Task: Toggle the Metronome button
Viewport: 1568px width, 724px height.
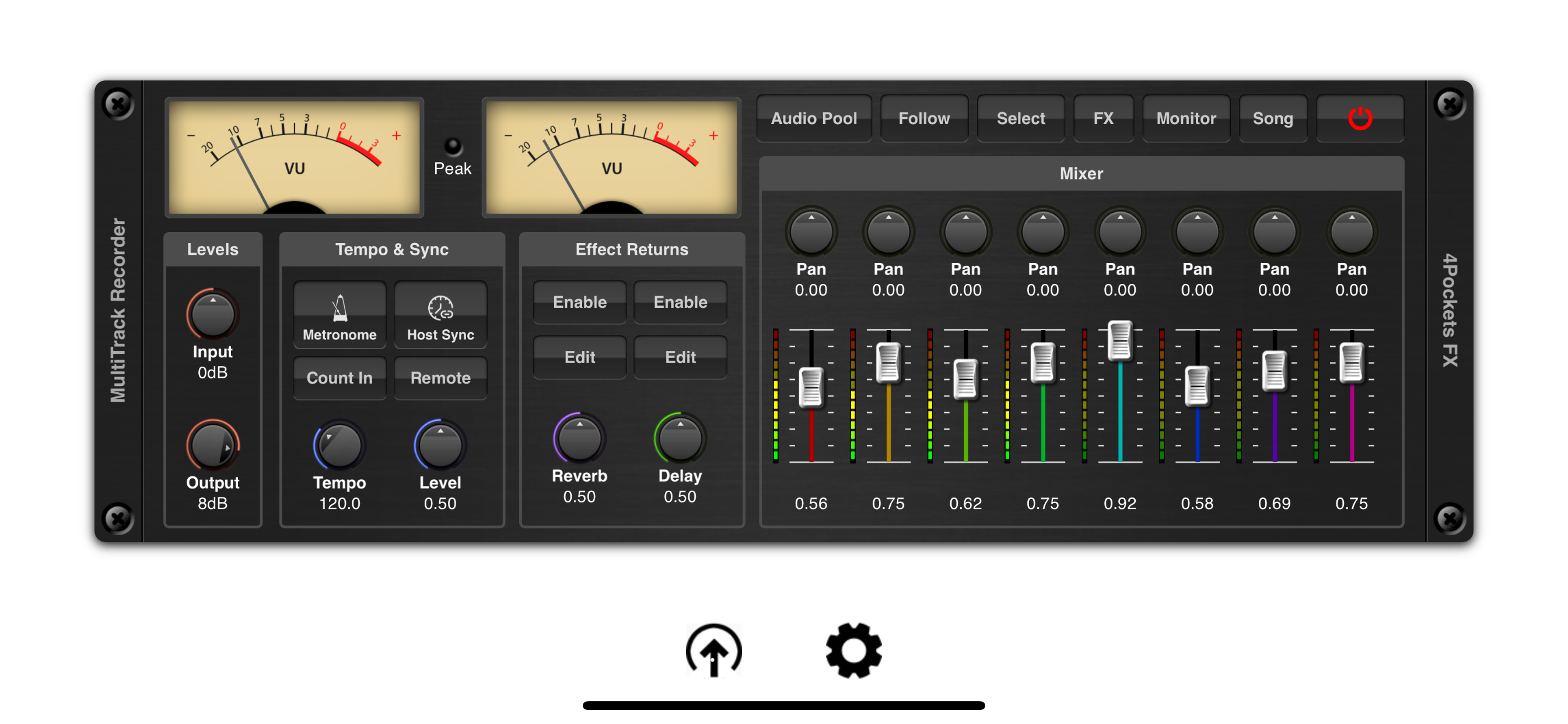Action: tap(339, 315)
